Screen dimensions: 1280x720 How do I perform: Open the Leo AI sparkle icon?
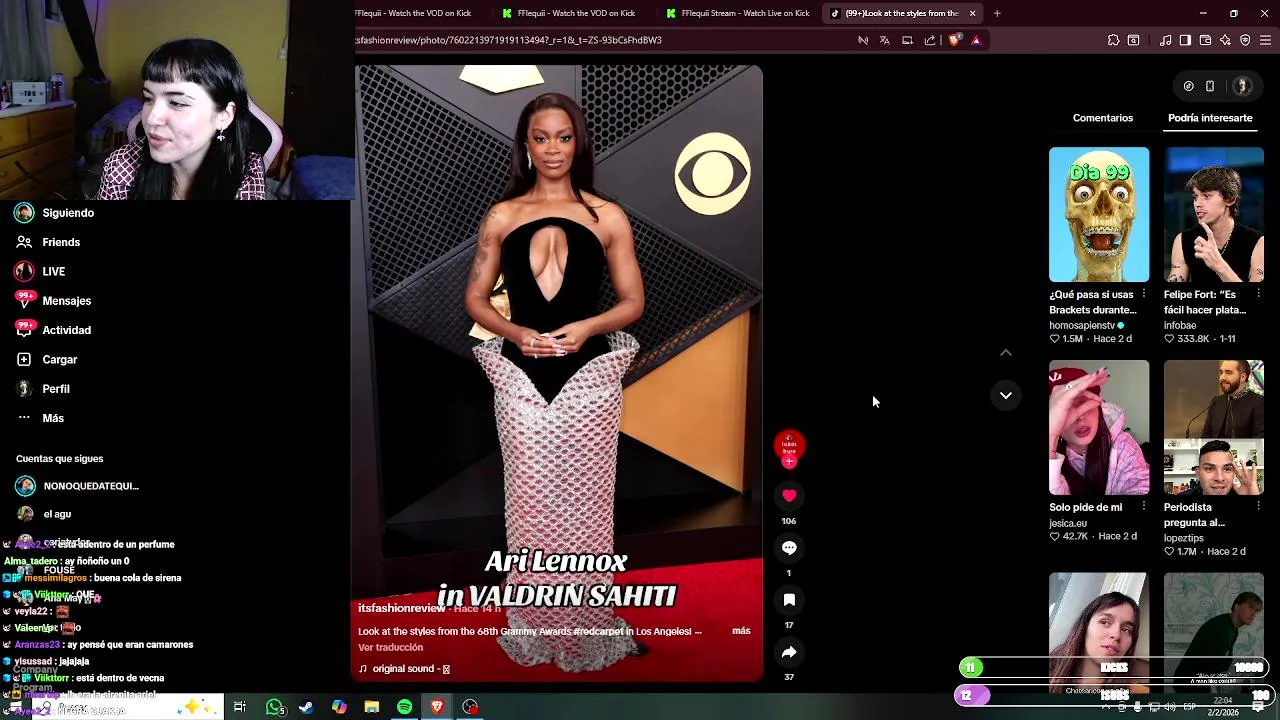(1225, 40)
